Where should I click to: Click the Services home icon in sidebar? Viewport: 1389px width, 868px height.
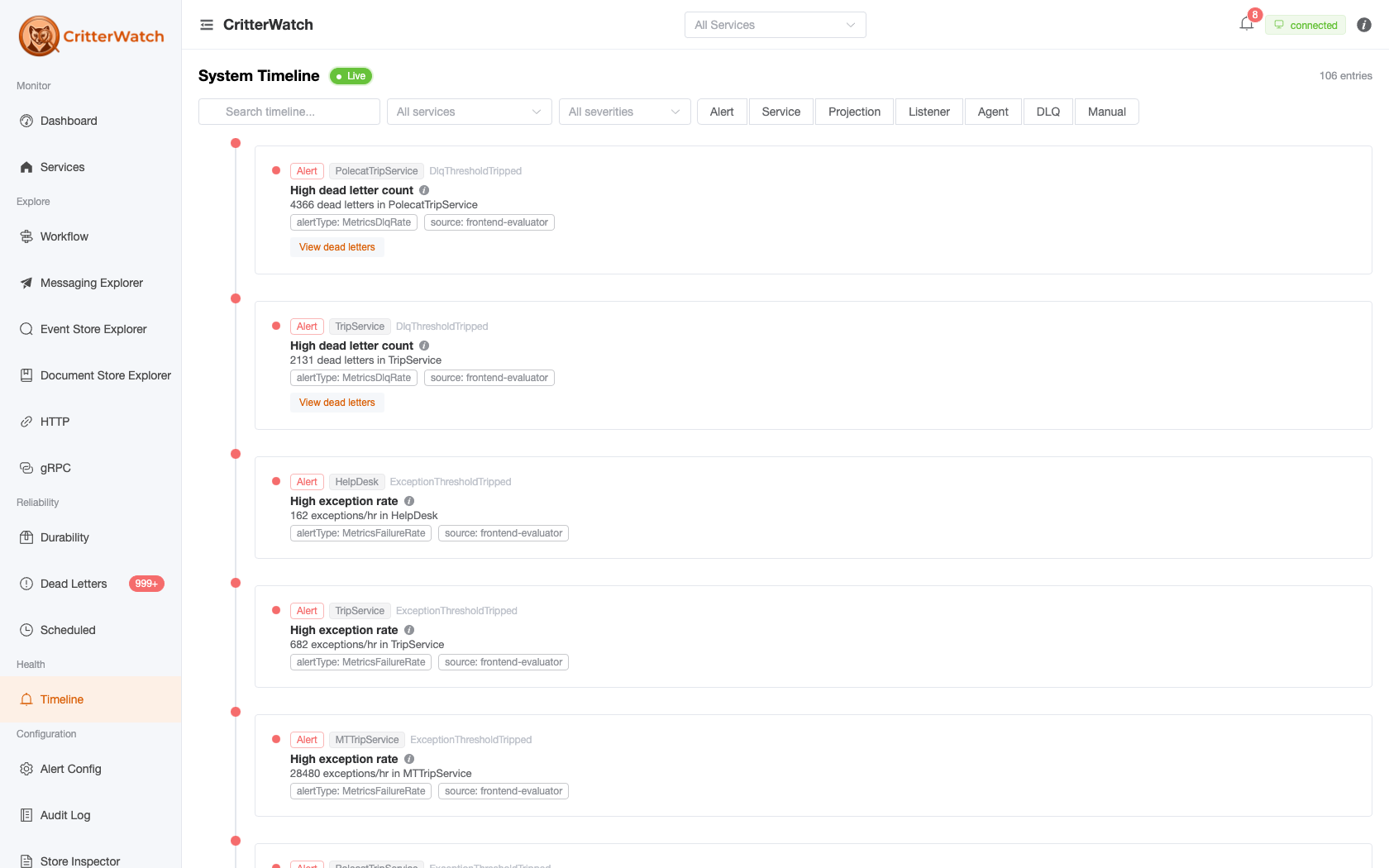pyautogui.click(x=26, y=167)
